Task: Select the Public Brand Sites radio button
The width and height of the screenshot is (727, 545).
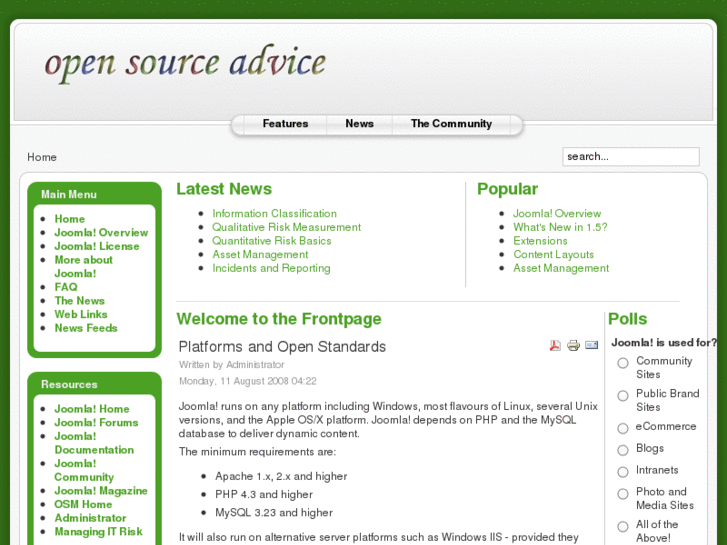Action: tap(623, 396)
